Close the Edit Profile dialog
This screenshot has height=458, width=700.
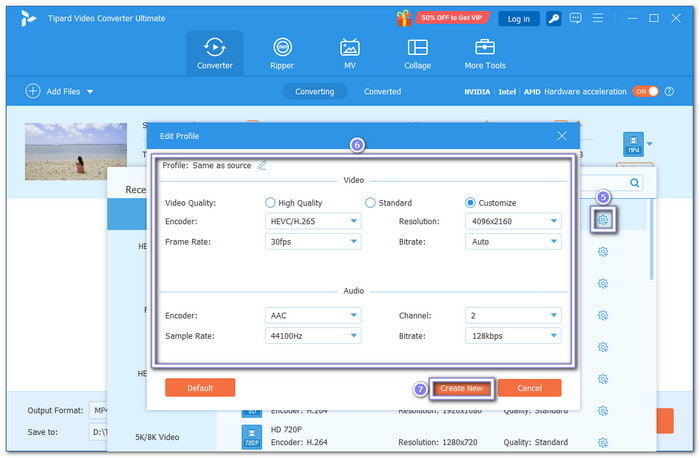(562, 136)
